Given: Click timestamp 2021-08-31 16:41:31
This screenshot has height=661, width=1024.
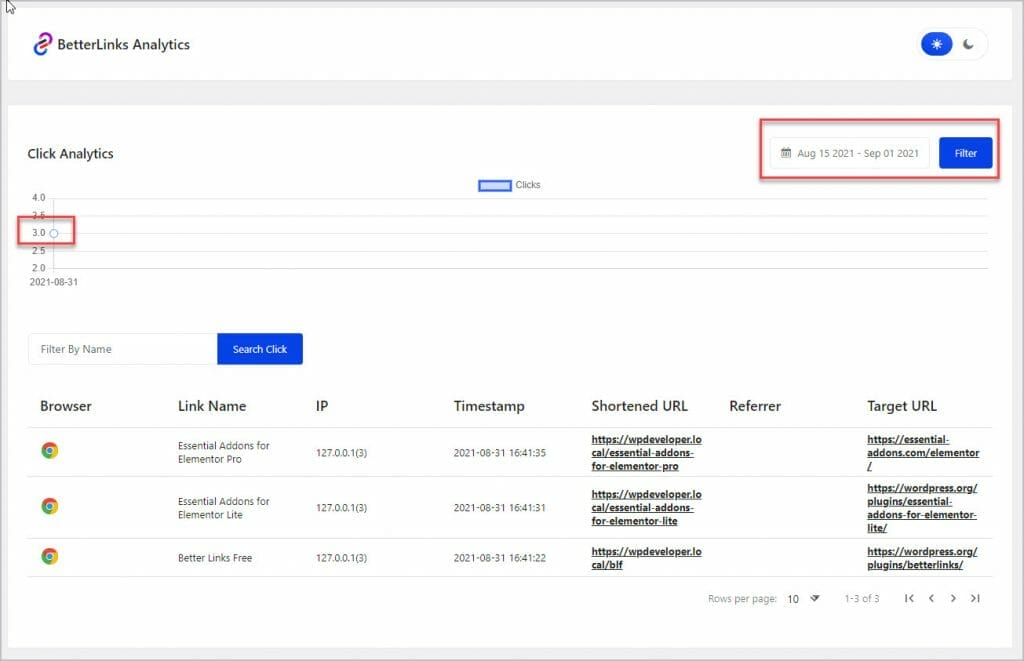Looking at the screenshot, I should [x=500, y=508].
